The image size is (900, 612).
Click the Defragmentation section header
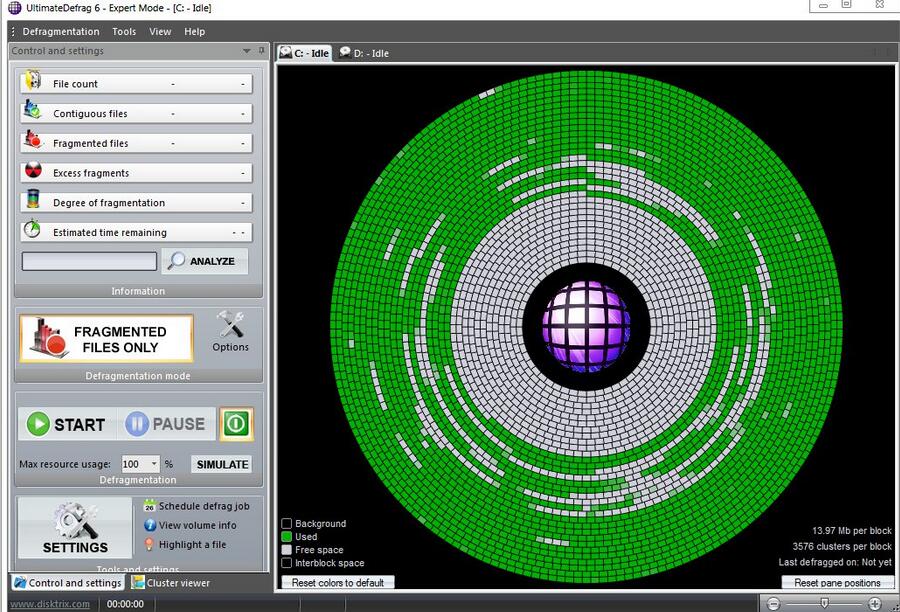click(138, 480)
